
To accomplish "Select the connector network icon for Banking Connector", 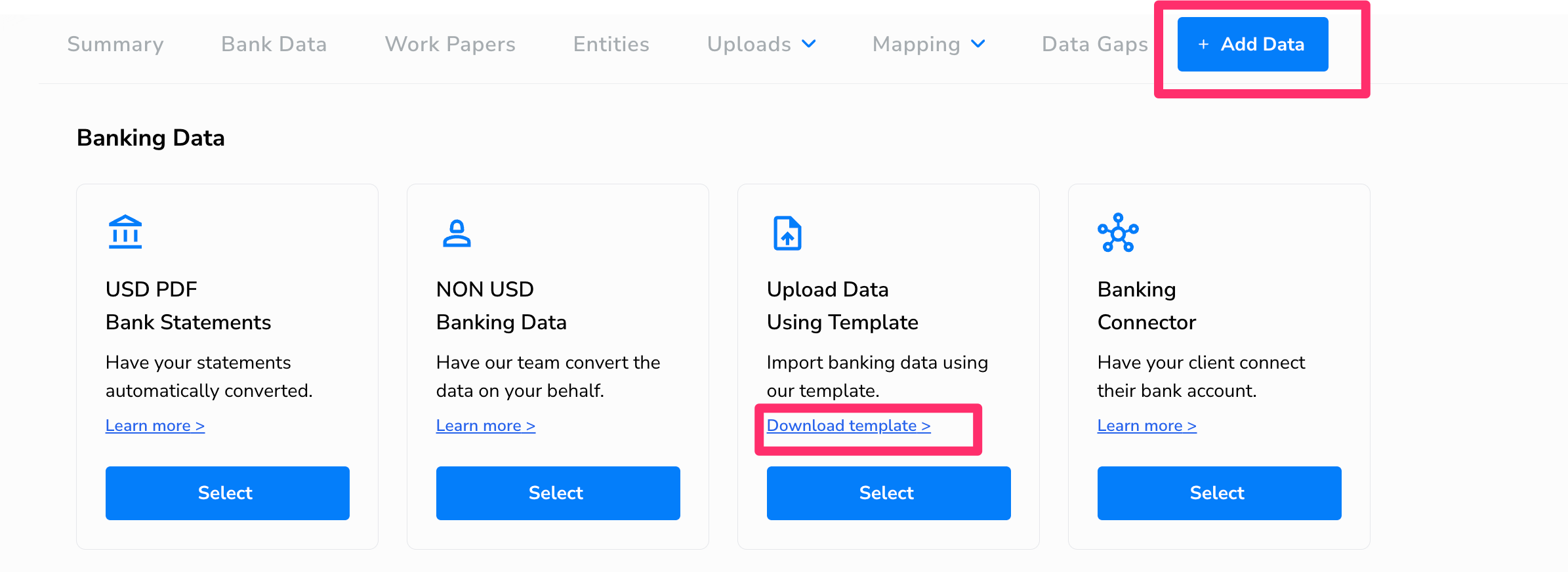I will tap(1119, 232).
